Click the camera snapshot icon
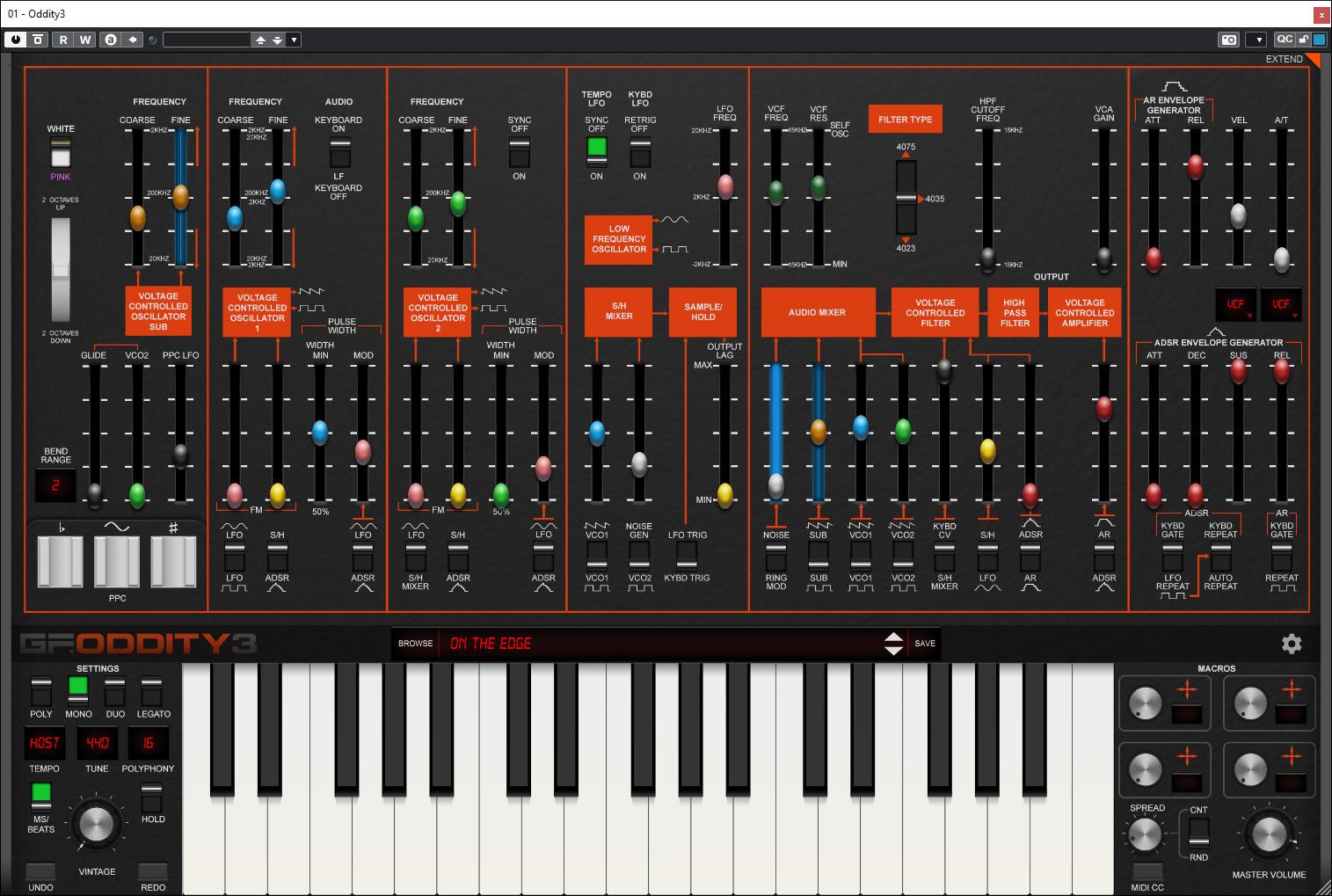1332x896 pixels. [x=1228, y=40]
